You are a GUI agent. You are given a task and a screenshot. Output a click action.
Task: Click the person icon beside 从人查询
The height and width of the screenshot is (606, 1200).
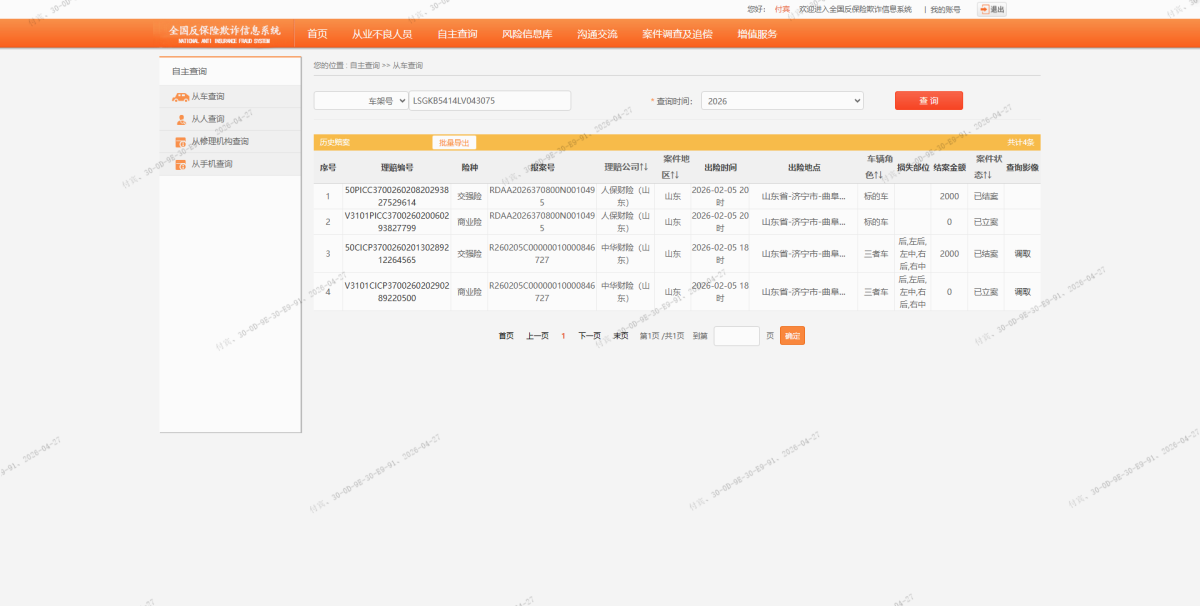tap(181, 119)
